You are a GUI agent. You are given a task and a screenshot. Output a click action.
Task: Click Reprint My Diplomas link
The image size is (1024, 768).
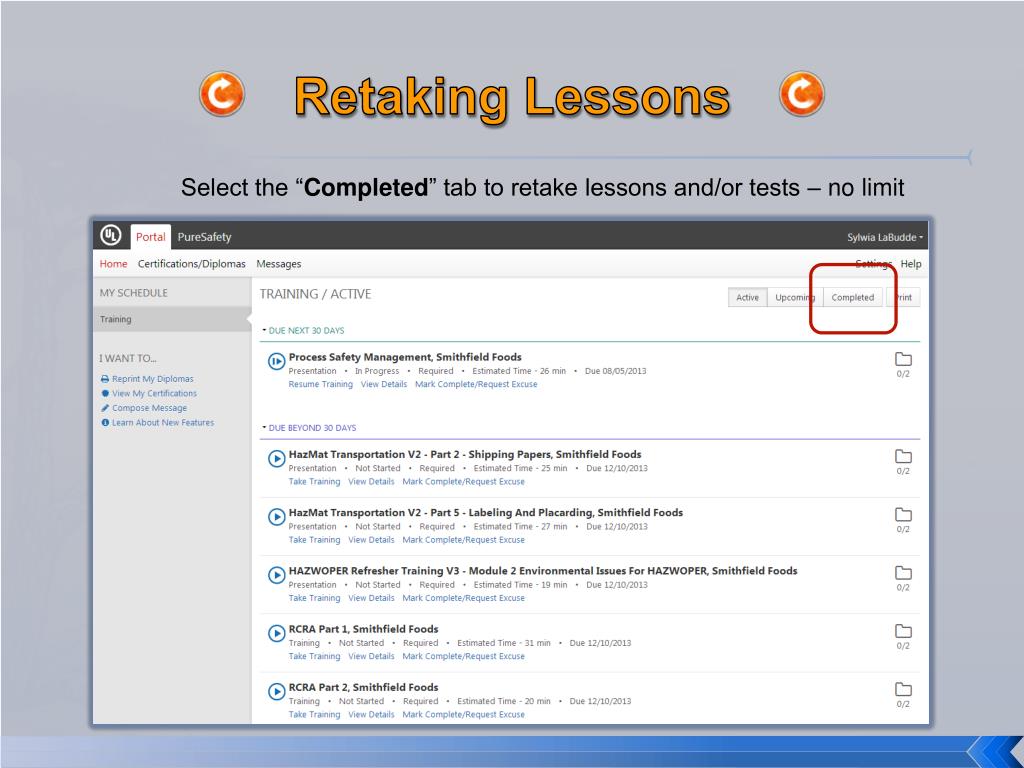(x=153, y=379)
